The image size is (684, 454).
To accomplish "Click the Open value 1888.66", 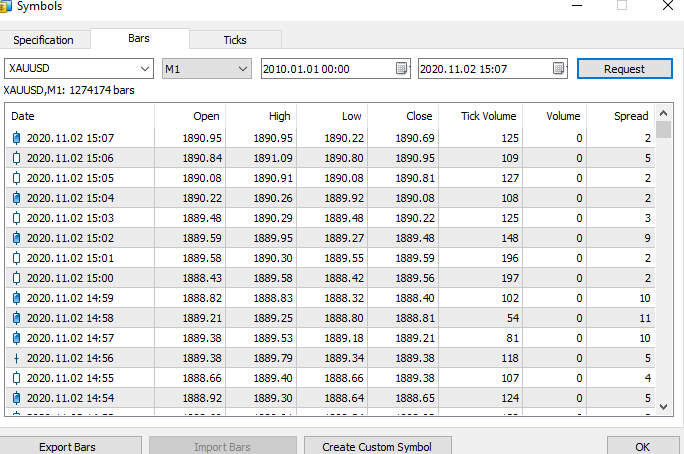I will (202, 378).
